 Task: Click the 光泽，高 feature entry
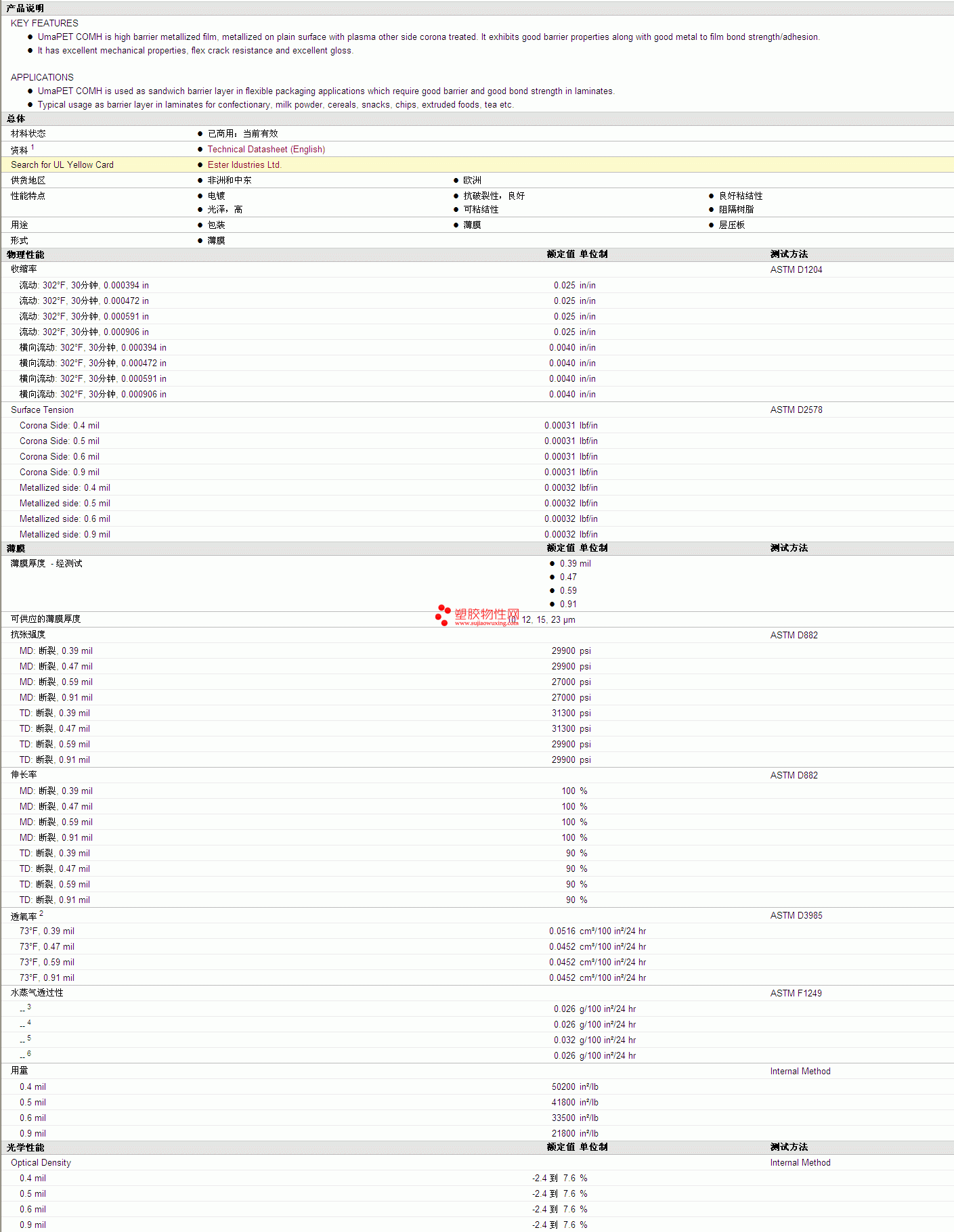[x=225, y=210]
